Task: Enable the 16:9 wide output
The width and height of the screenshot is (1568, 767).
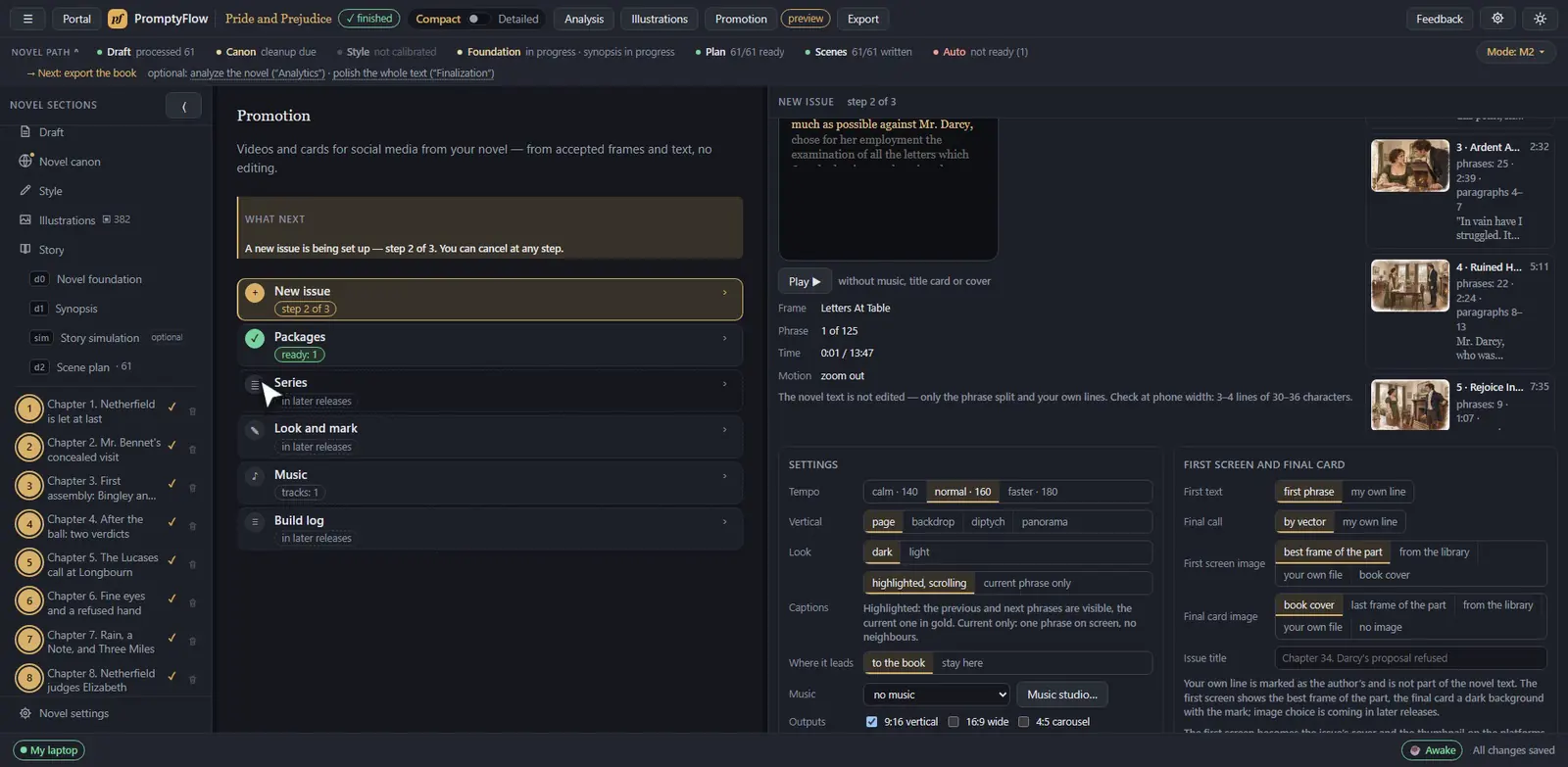Action: [953, 722]
